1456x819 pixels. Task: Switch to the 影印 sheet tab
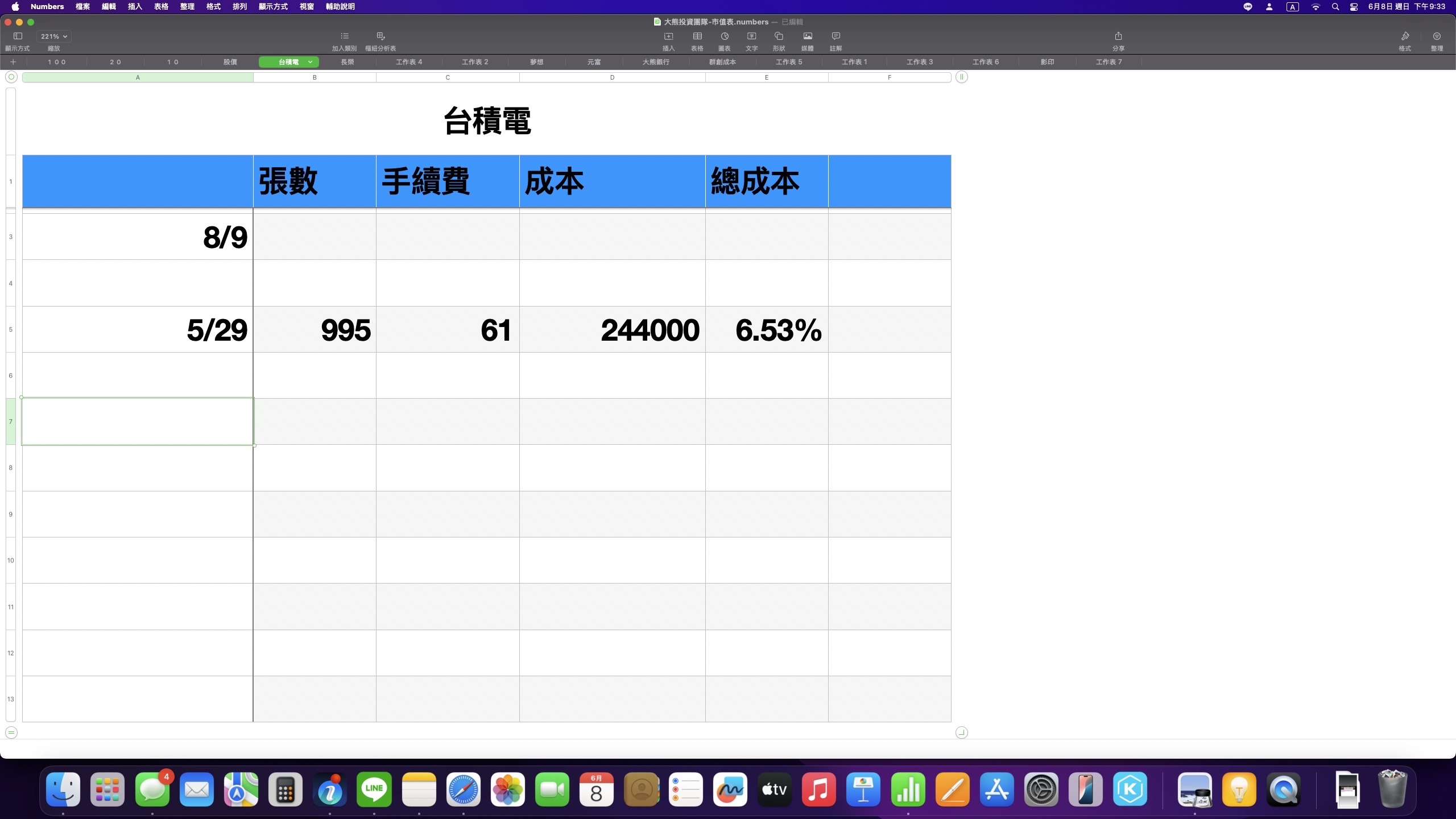coord(1047,61)
